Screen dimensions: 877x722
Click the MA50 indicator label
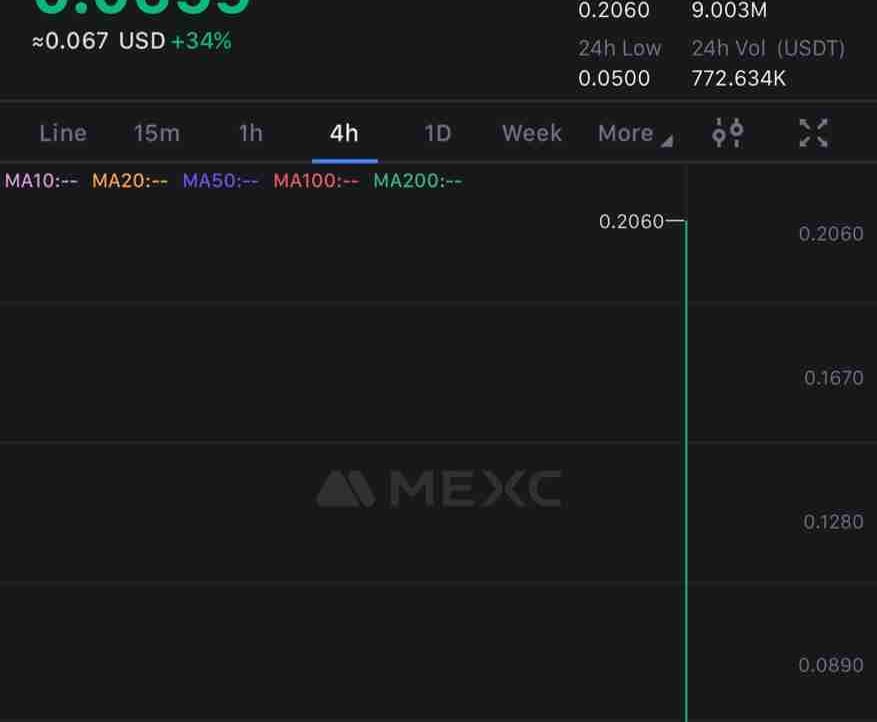tap(220, 181)
